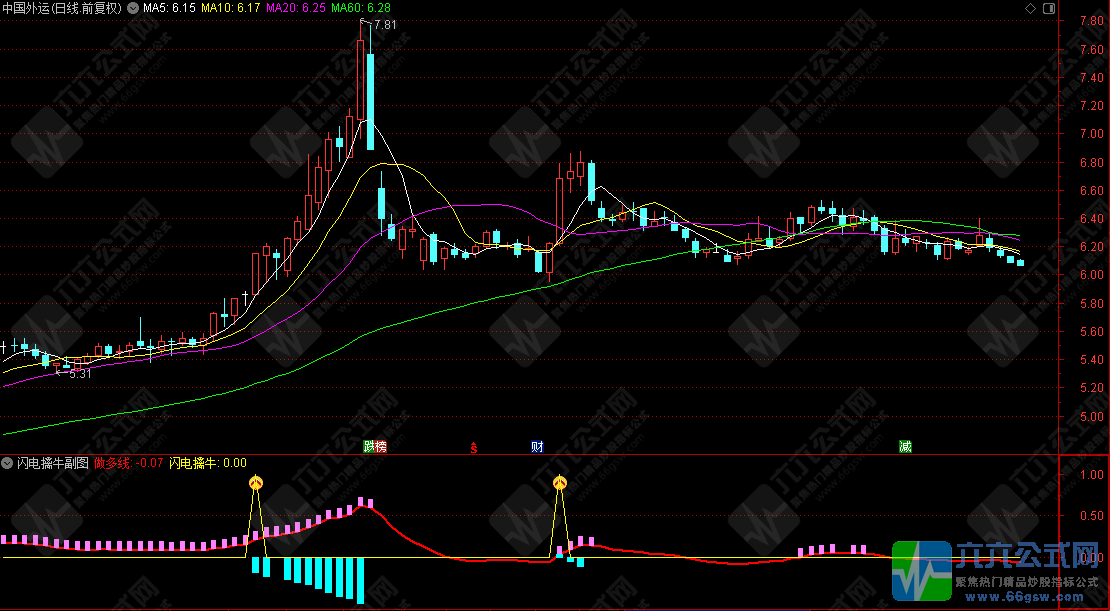1110x611 pixels.
Task: Open the main chart indicator dropdown arrow
Action: [133, 8]
